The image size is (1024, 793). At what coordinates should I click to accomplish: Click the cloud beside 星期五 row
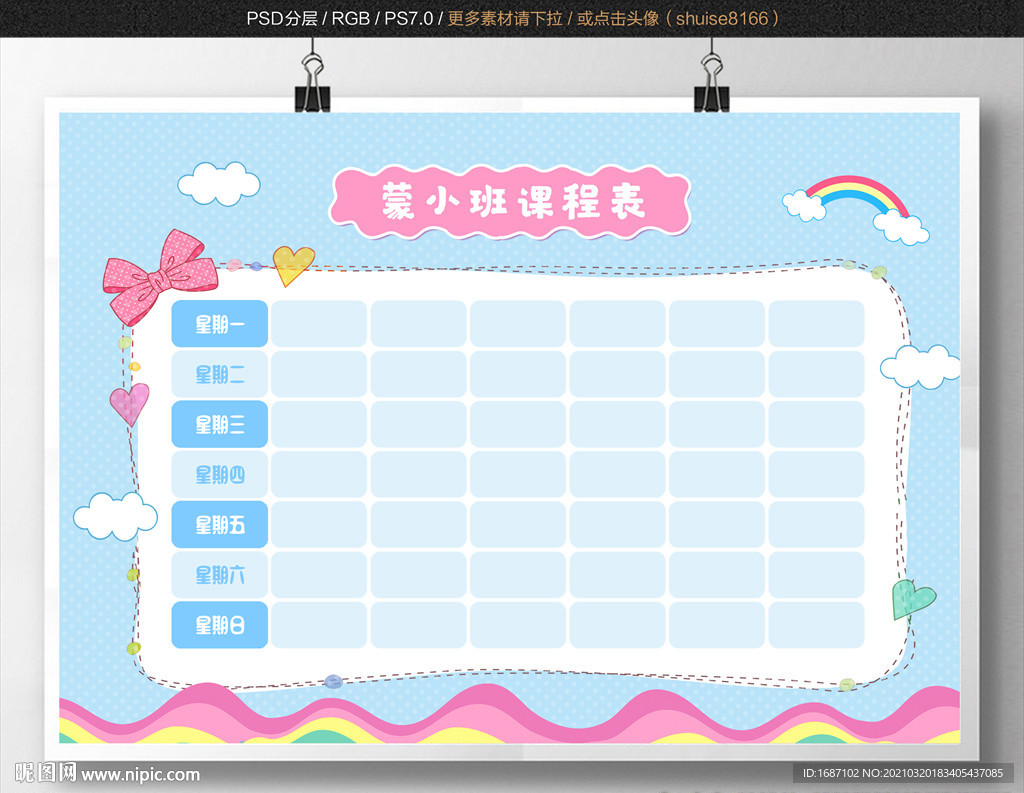click(x=116, y=516)
